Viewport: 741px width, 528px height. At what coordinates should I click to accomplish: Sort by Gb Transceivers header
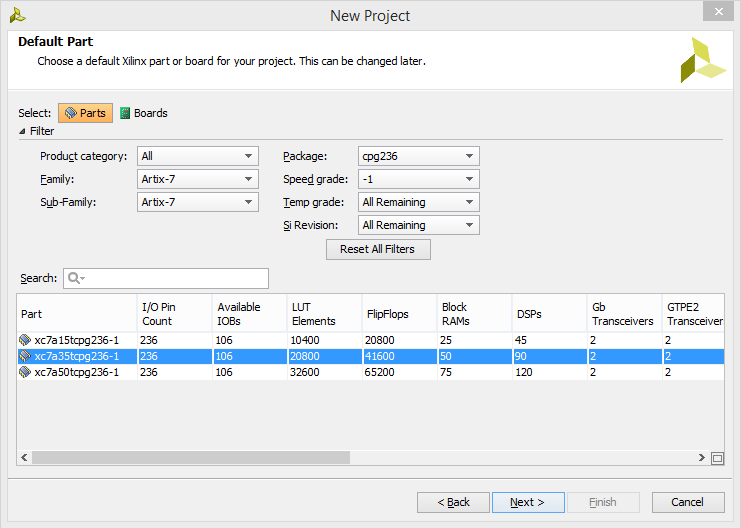[x=624, y=314]
